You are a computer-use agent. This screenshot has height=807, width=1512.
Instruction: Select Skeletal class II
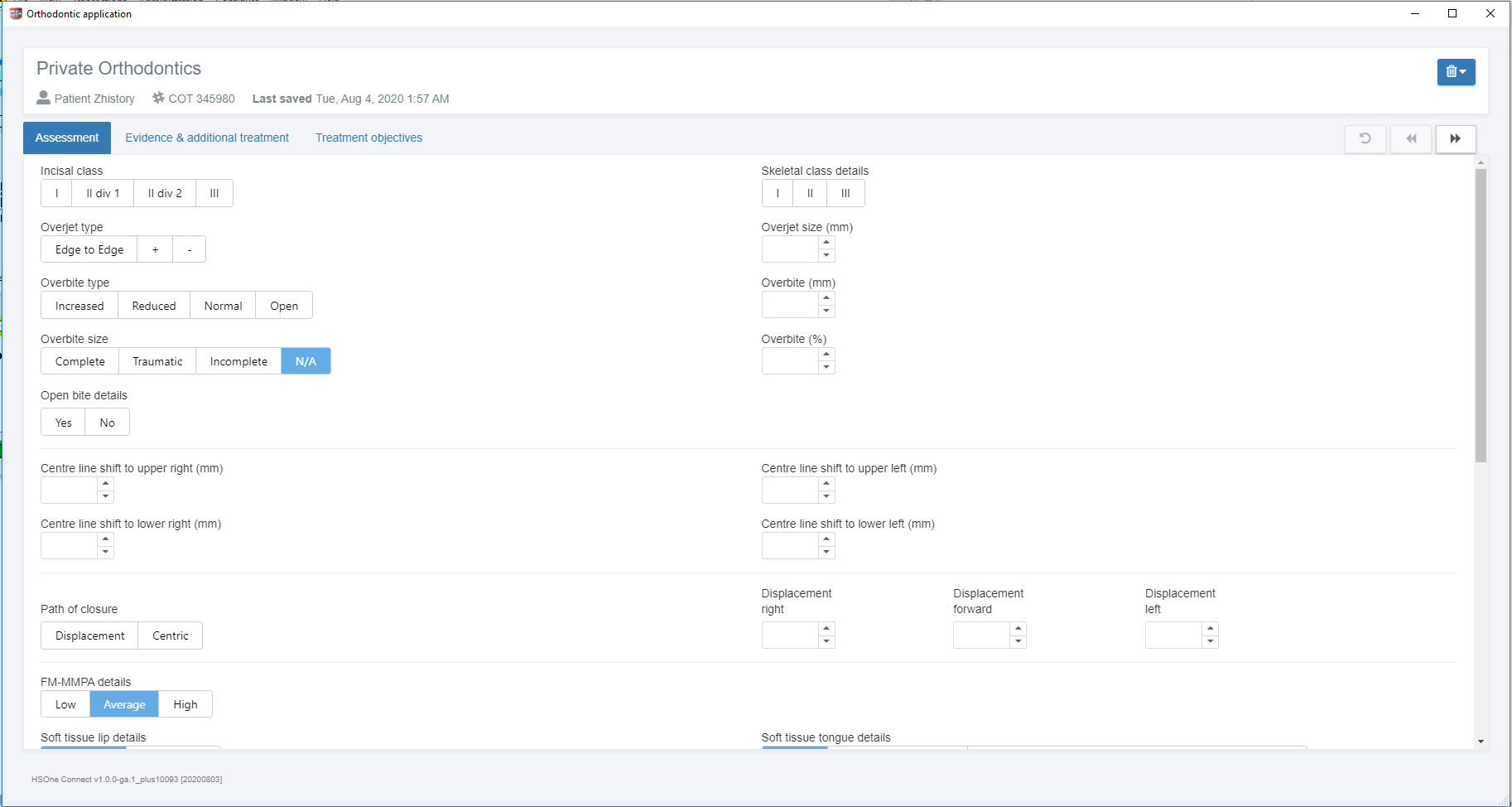point(810,193)
